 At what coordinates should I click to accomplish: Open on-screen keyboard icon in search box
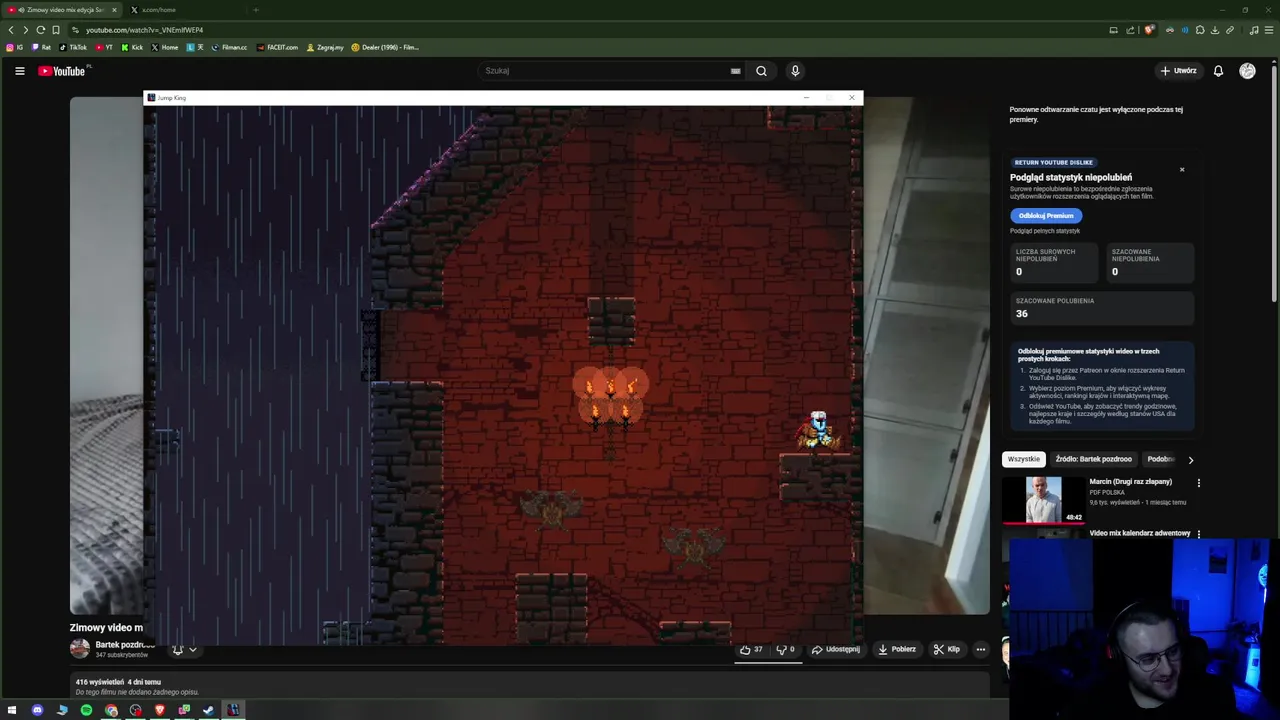(736, 71)
